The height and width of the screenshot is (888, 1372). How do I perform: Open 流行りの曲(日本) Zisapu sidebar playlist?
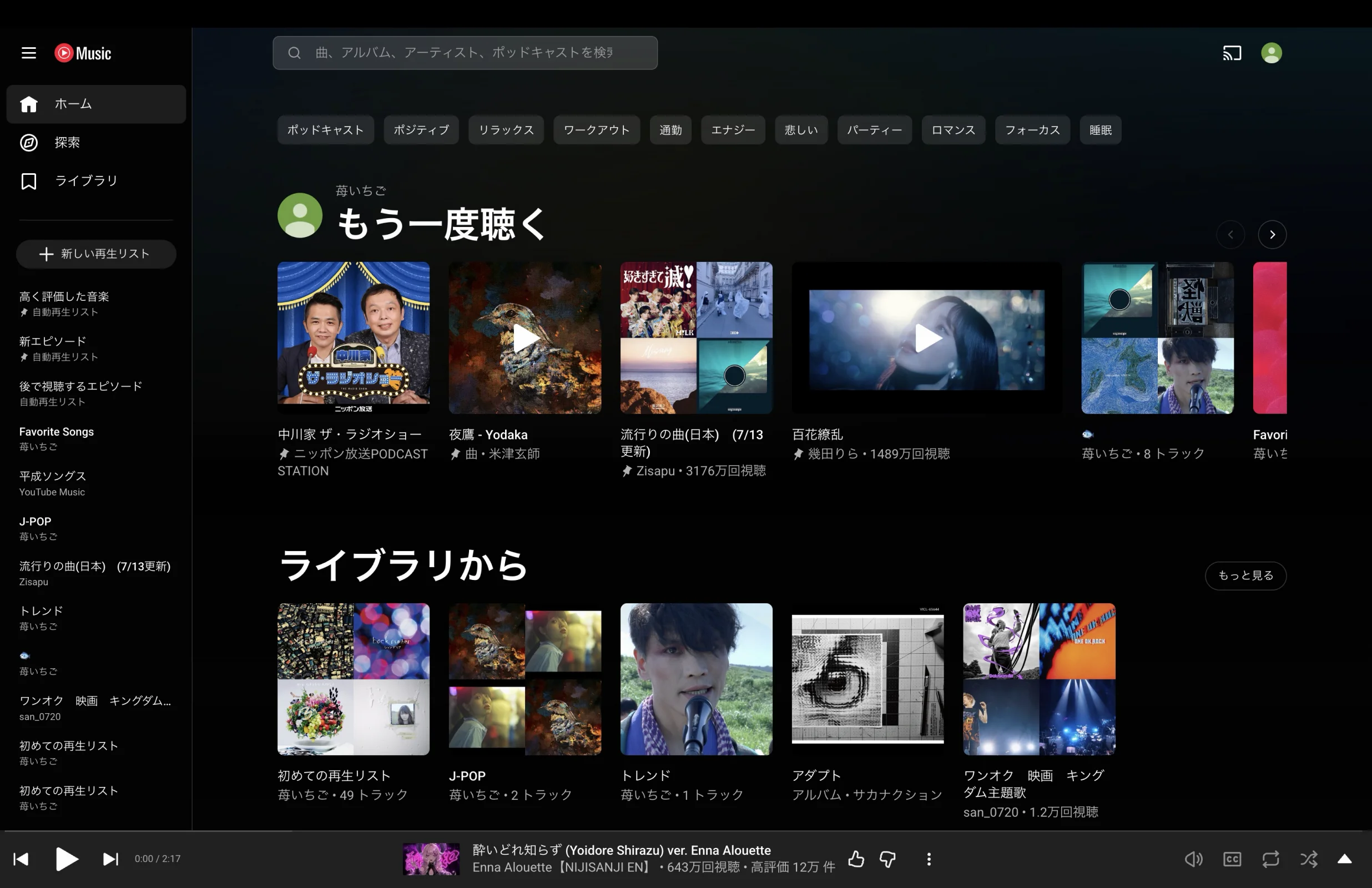[96, 574]
